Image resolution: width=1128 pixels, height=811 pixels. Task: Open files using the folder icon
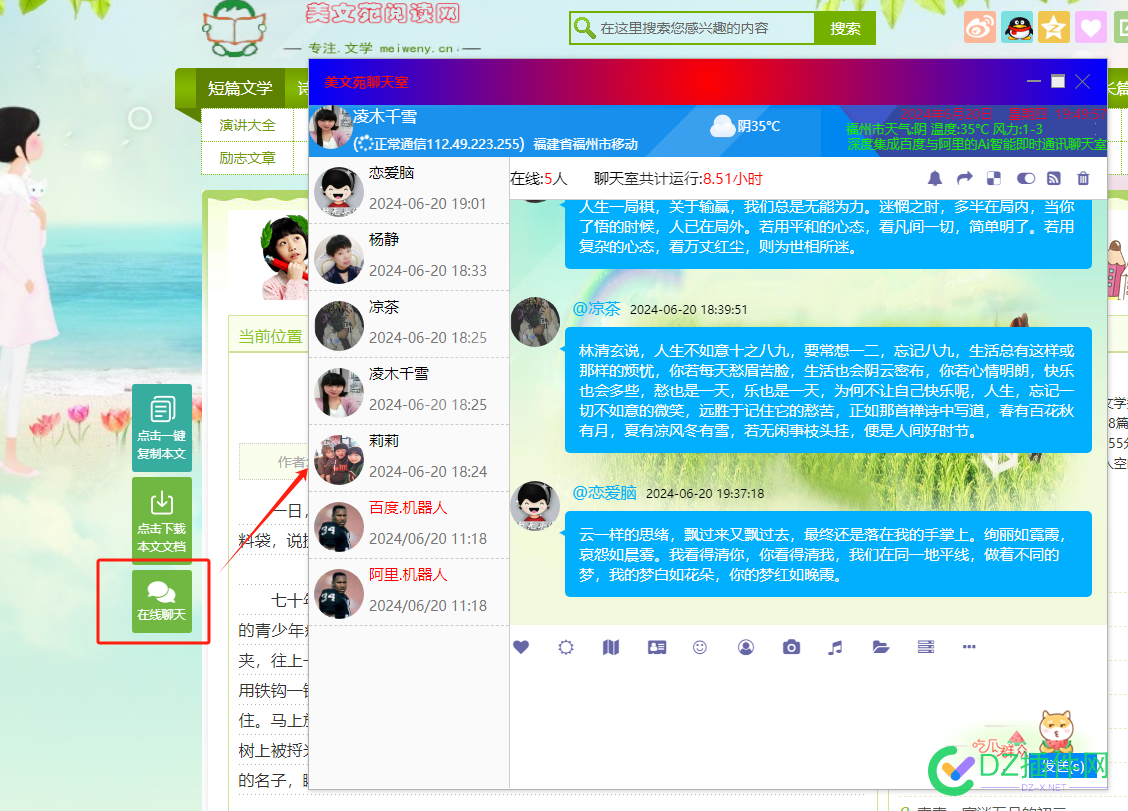pos(880,647)
